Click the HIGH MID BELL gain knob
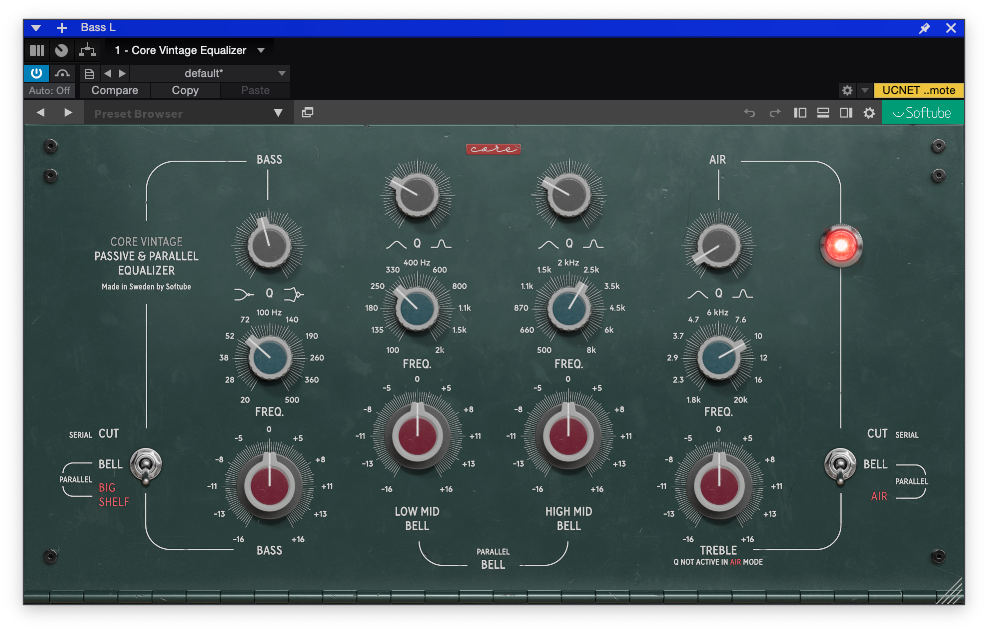This screenshot has height=632, width=988. 568,435
